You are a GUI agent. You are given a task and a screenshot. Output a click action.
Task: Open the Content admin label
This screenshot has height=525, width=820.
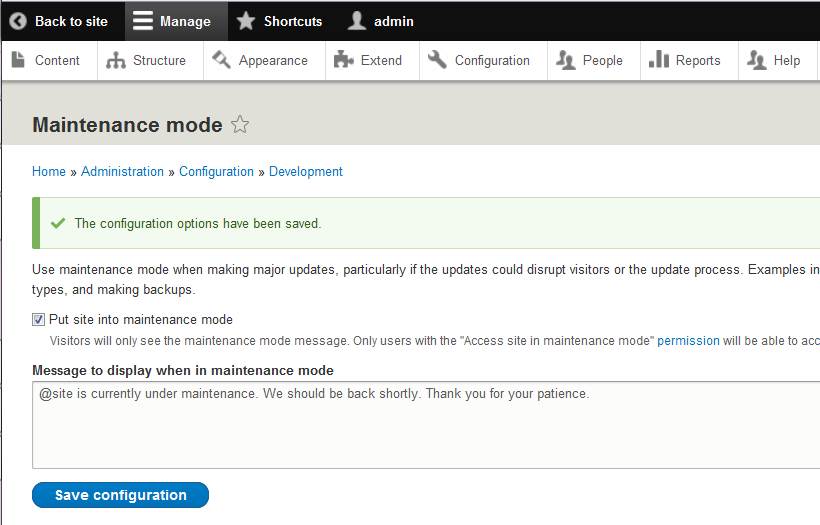pos(57,60)
